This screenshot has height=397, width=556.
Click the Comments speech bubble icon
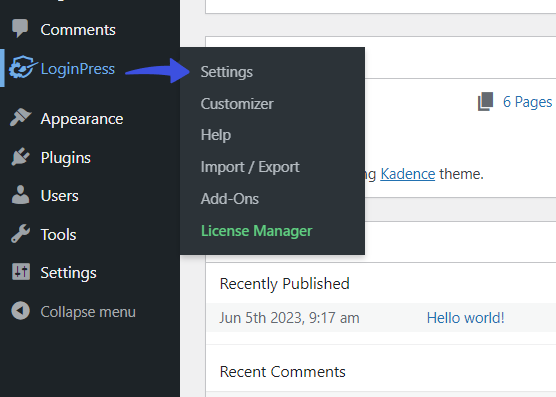point(20,28)
